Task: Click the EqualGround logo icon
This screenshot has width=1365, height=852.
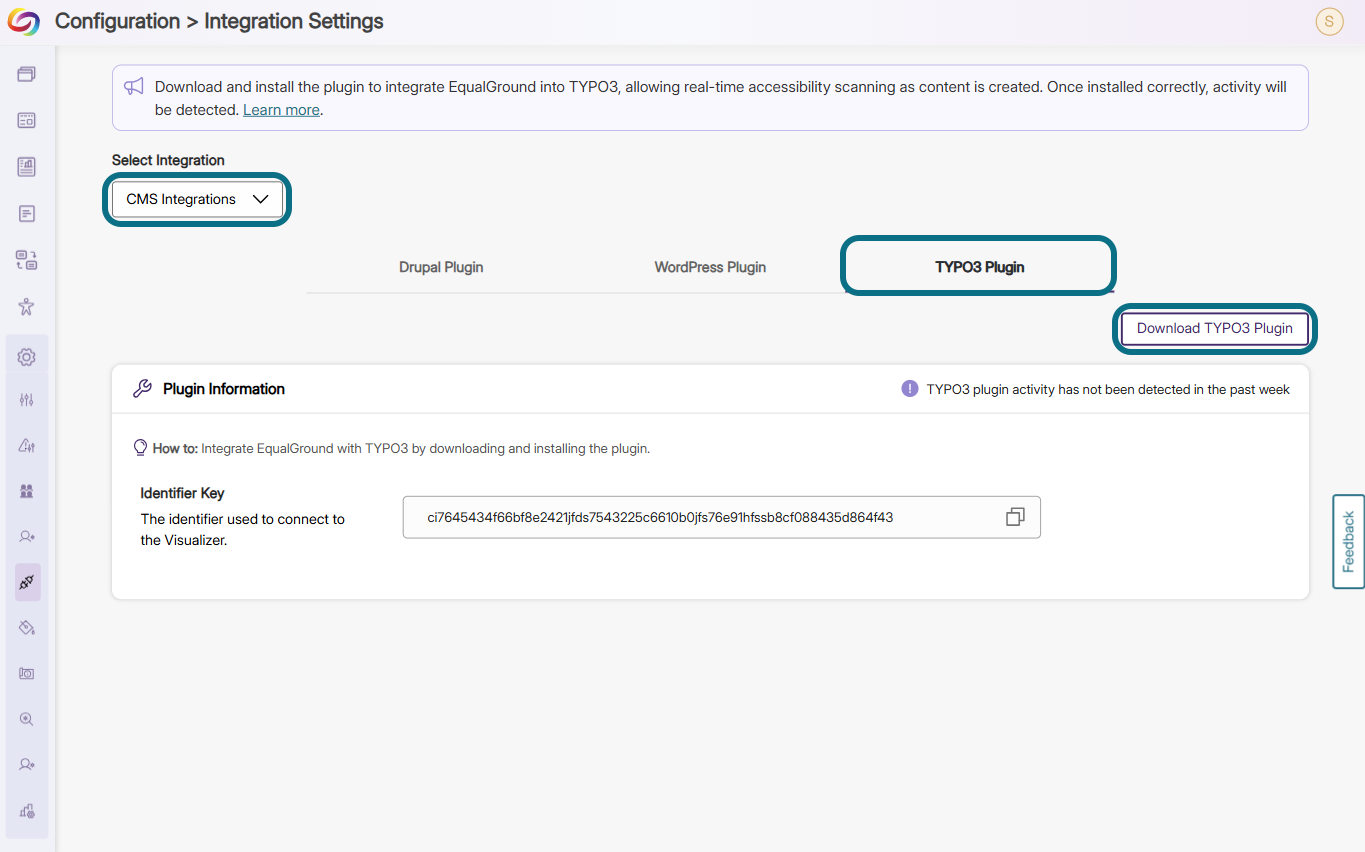Action: (x=23, y=21)
